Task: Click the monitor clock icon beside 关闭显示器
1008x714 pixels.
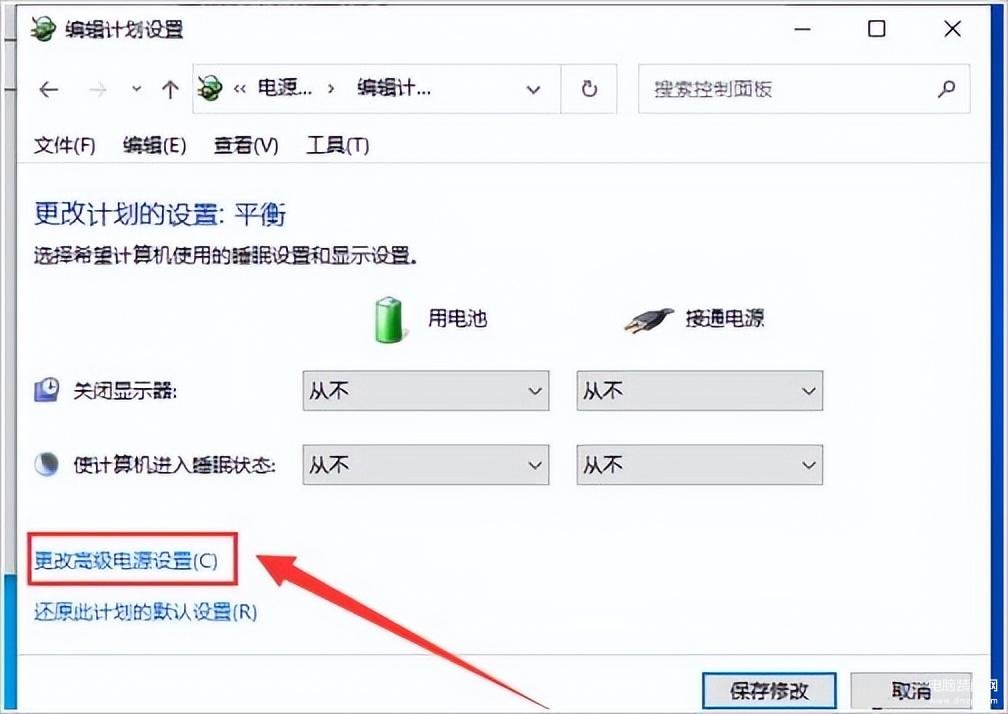Action: (x=47, y=389)
